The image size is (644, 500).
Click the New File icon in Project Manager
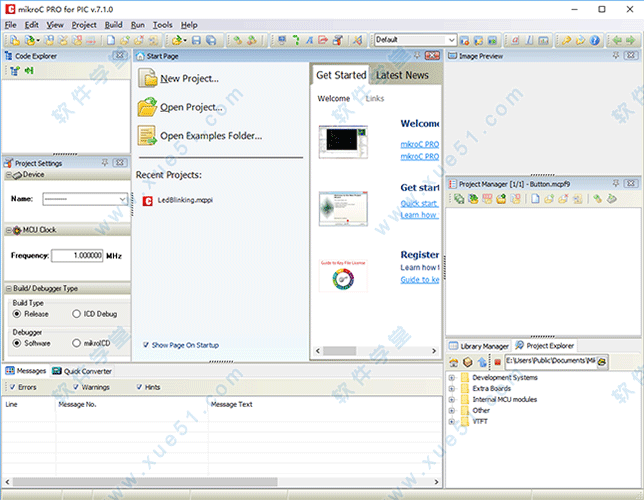click(535, 199)
